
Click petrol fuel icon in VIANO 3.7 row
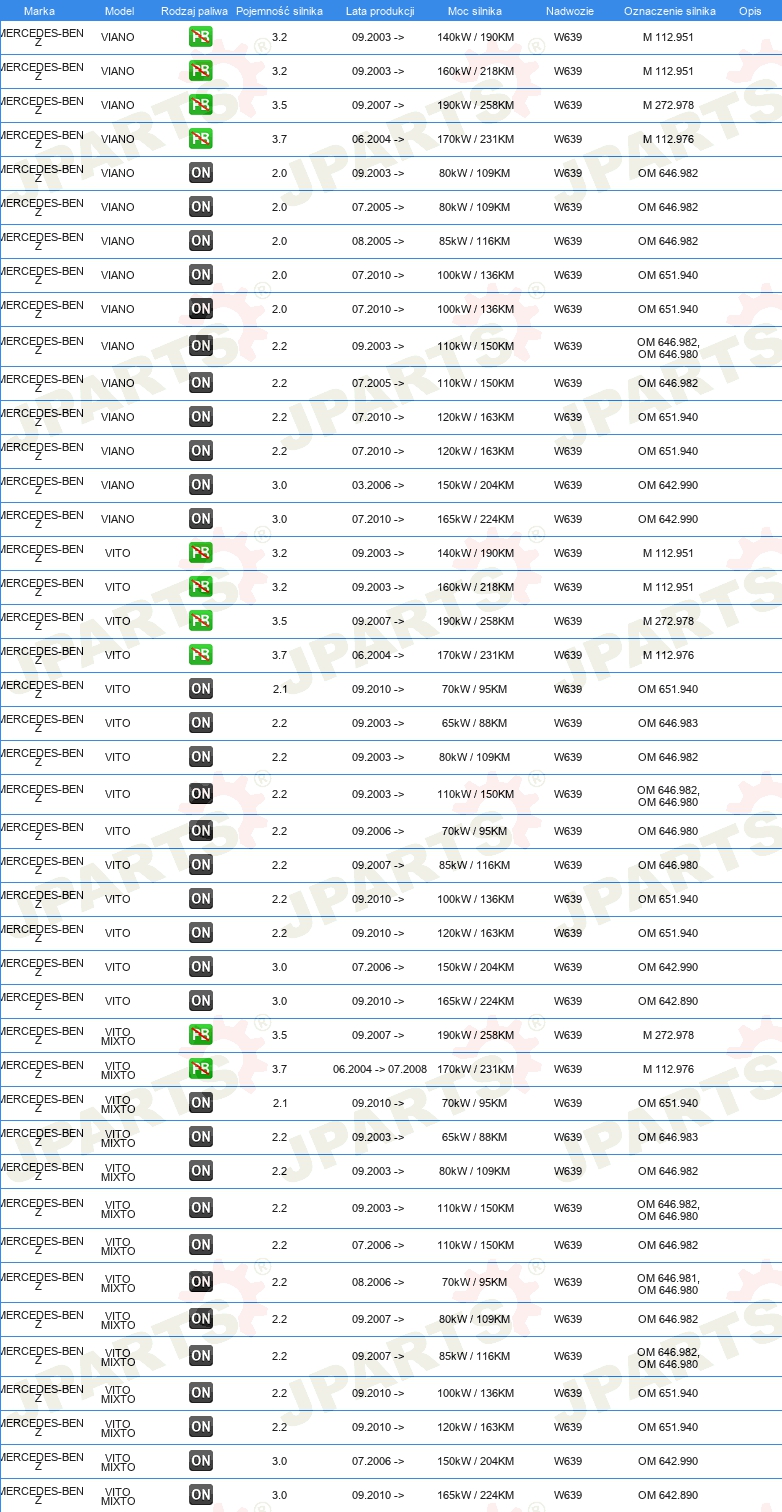click(201, 139)
